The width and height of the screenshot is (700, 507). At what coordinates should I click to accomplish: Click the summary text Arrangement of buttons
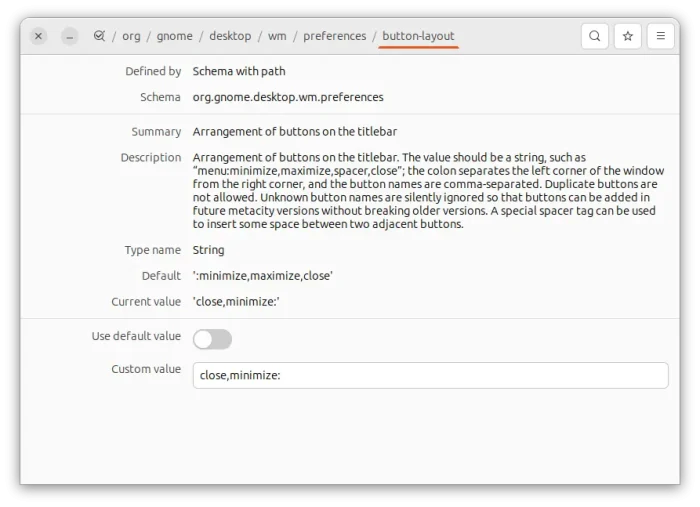pos(295,132)
